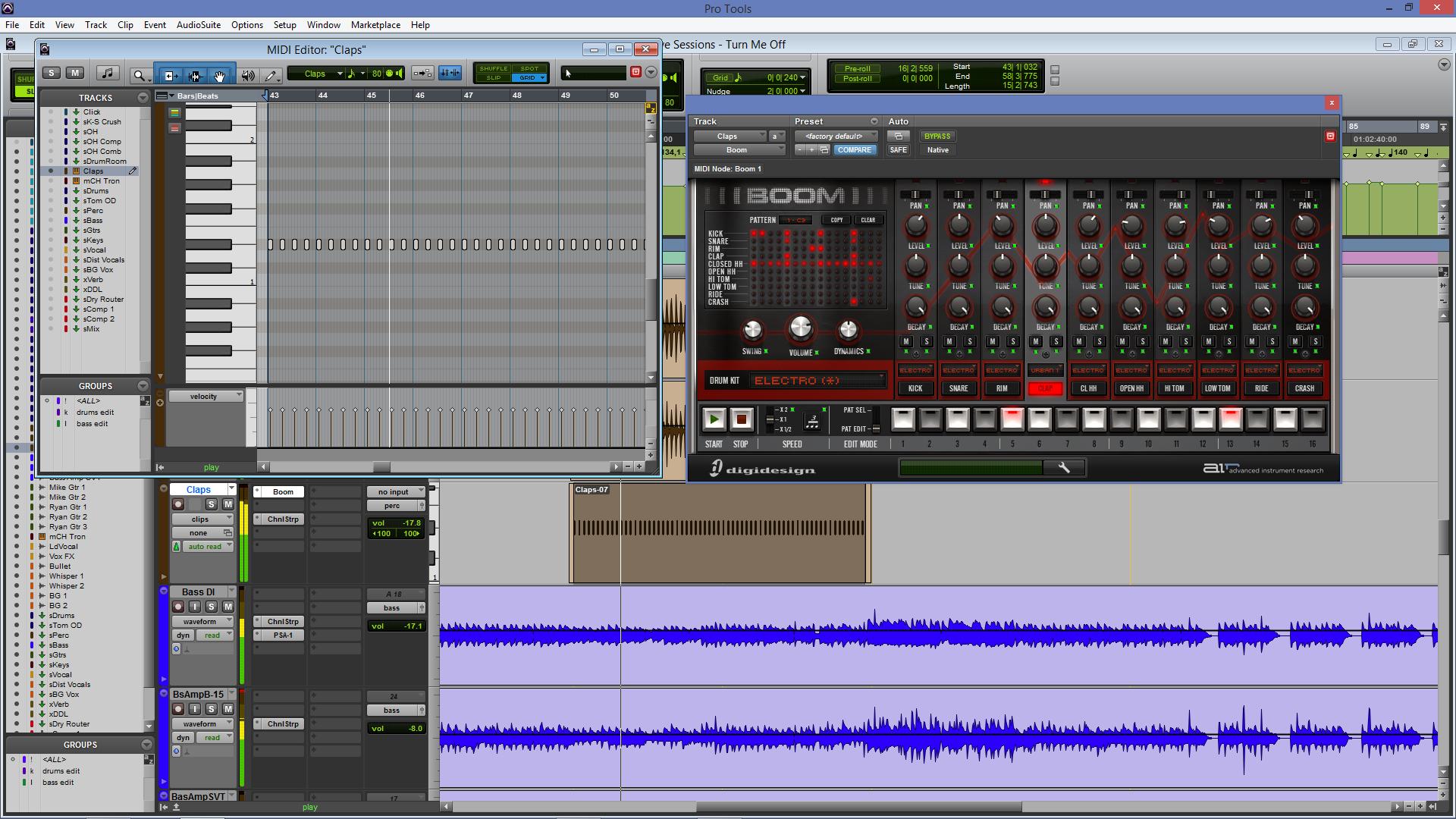This screenshot has width=1456, height=819.
Task: Click the GRID mode button in toolbar
Action: (531, 80)
